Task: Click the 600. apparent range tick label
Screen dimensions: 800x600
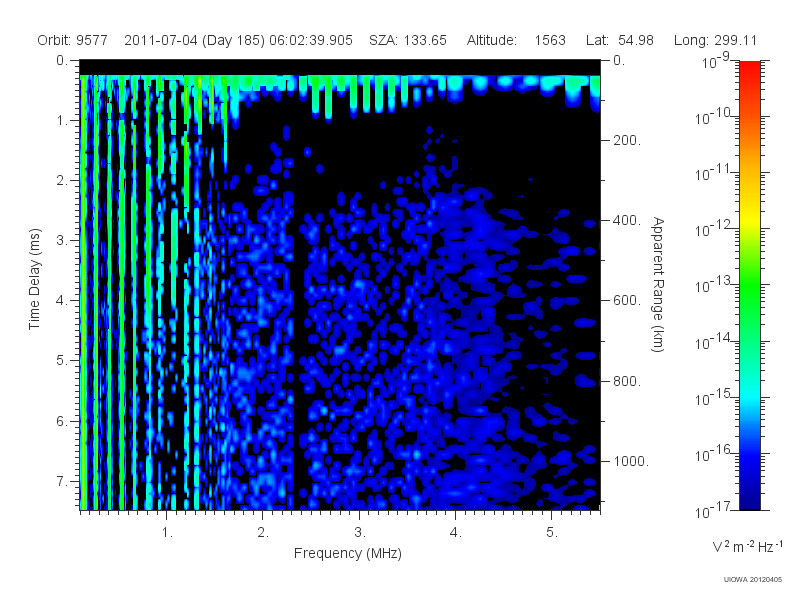Action: pyautogui.click(x=627, y=301)
